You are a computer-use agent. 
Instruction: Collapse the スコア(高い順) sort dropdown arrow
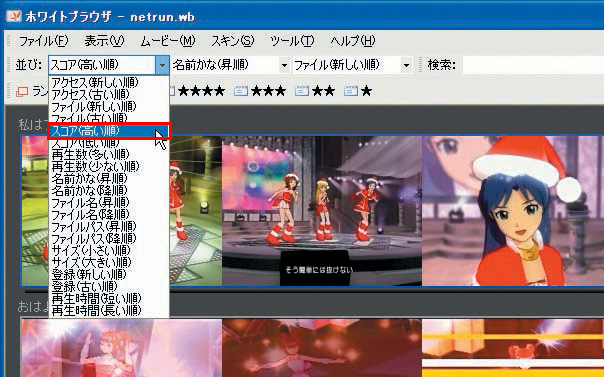[x=162, y=65]
